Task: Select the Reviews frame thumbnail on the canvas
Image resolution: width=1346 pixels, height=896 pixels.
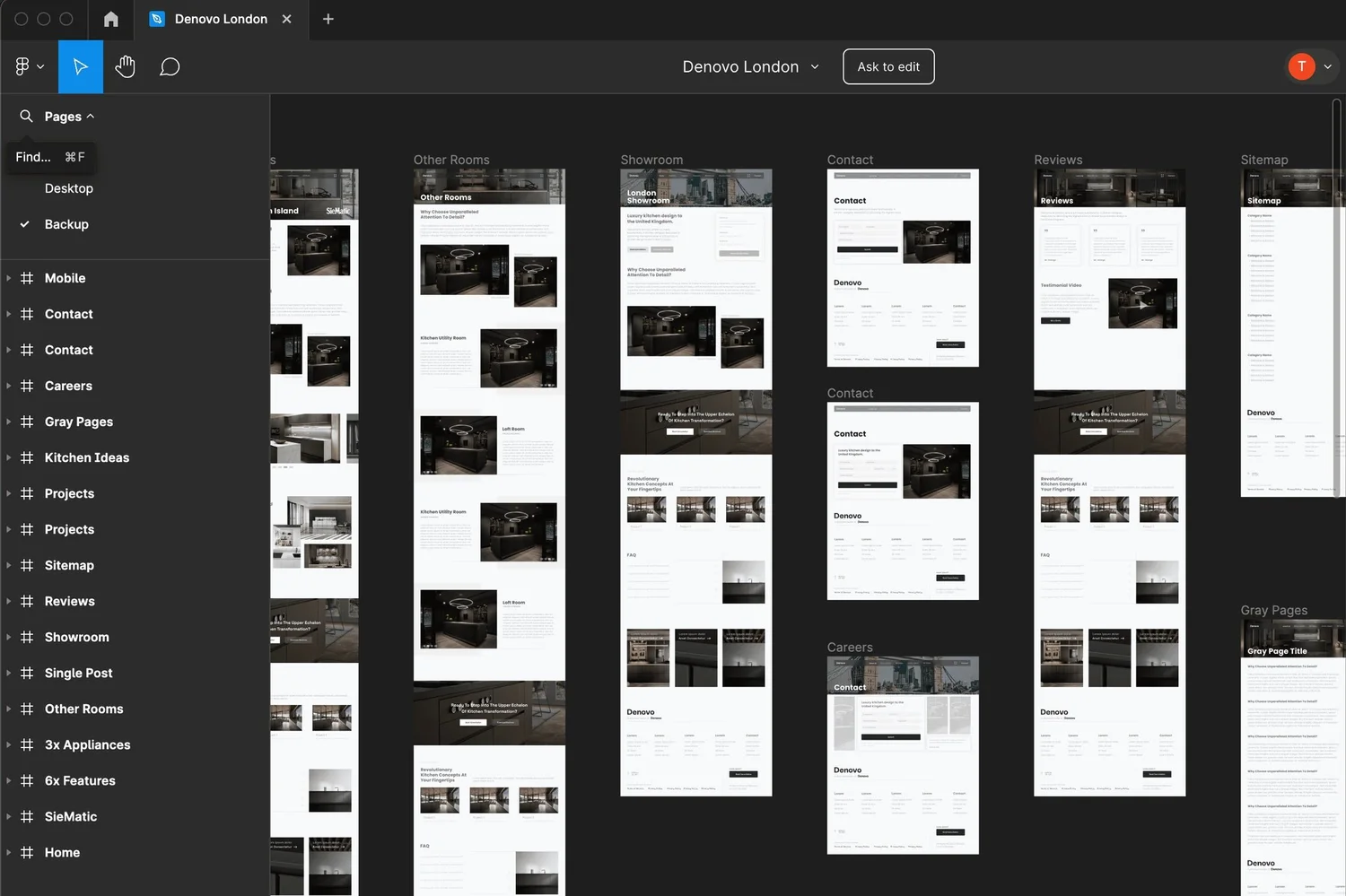Action: [1109, 483]
